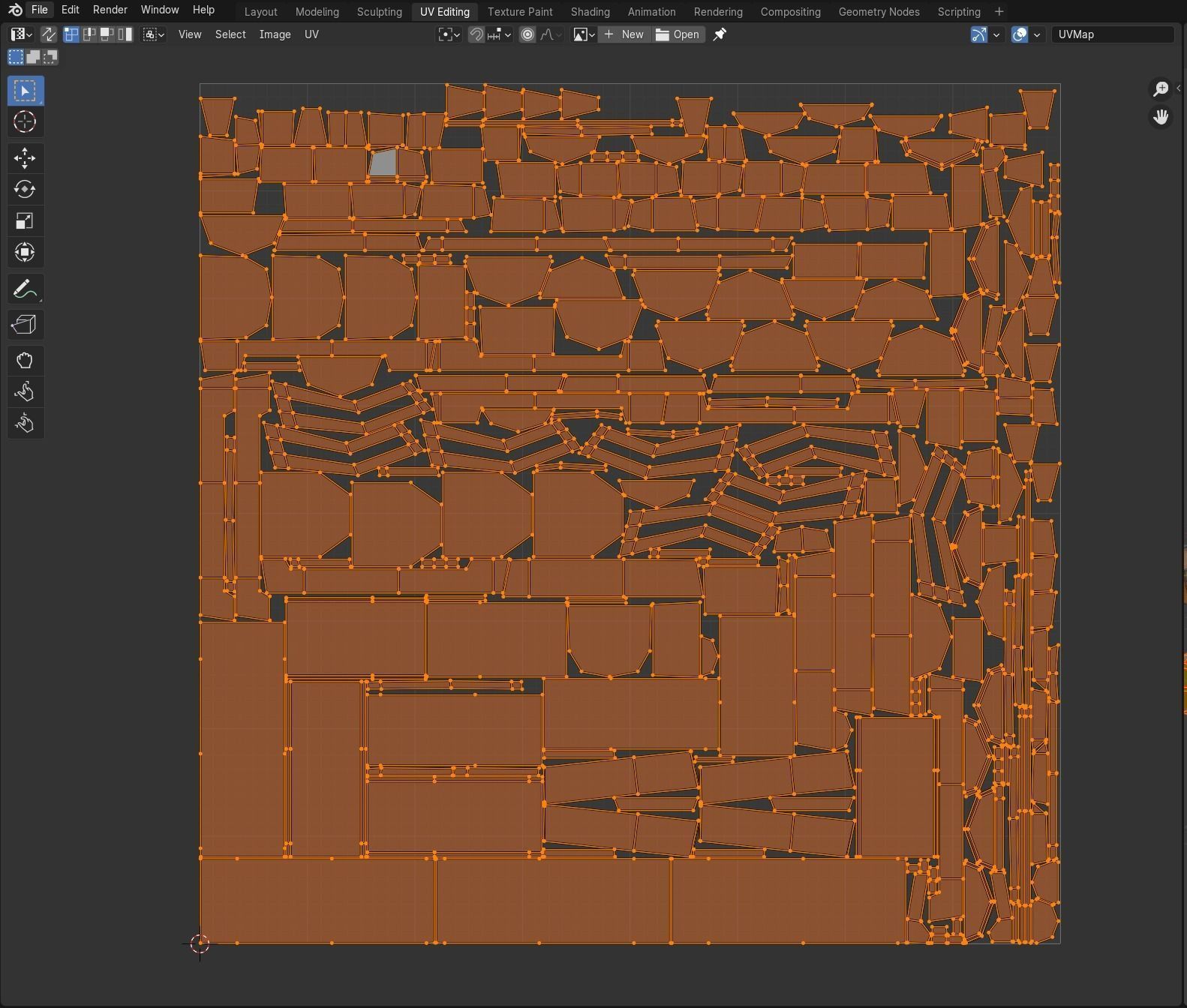The width and height of the screenshot is (1187, 1008).
Task: Open sticky selection mode dropdown
Action: [154, 34]
